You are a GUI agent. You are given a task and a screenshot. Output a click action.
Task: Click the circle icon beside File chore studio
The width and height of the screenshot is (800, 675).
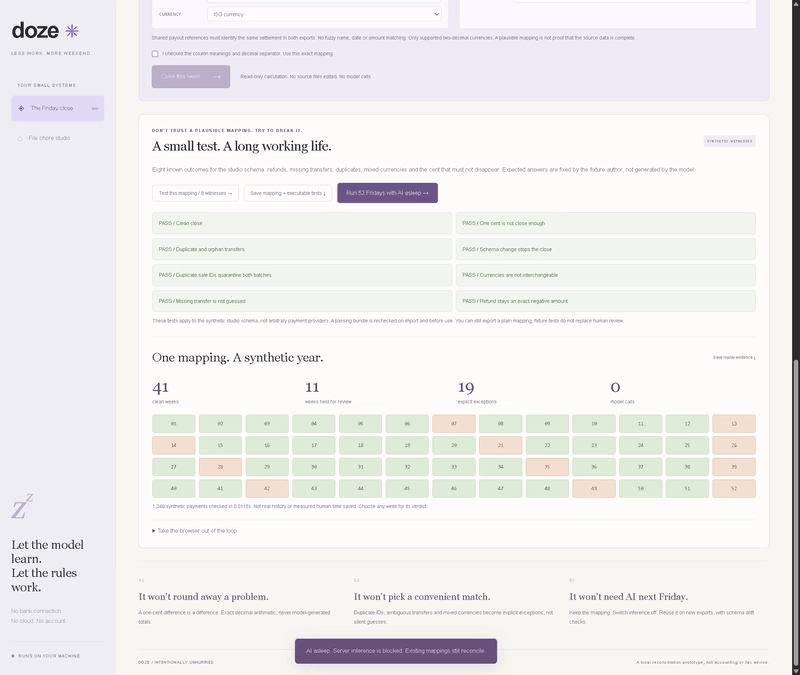[20, 138]
